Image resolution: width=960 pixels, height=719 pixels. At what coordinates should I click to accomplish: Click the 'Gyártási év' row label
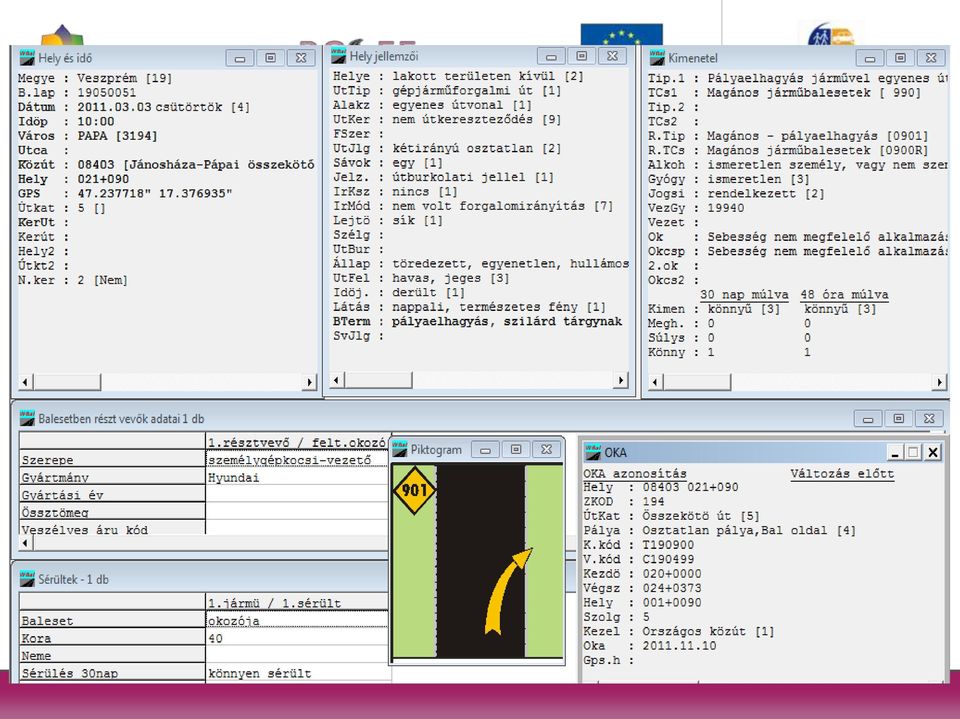[x=112, y=494]
